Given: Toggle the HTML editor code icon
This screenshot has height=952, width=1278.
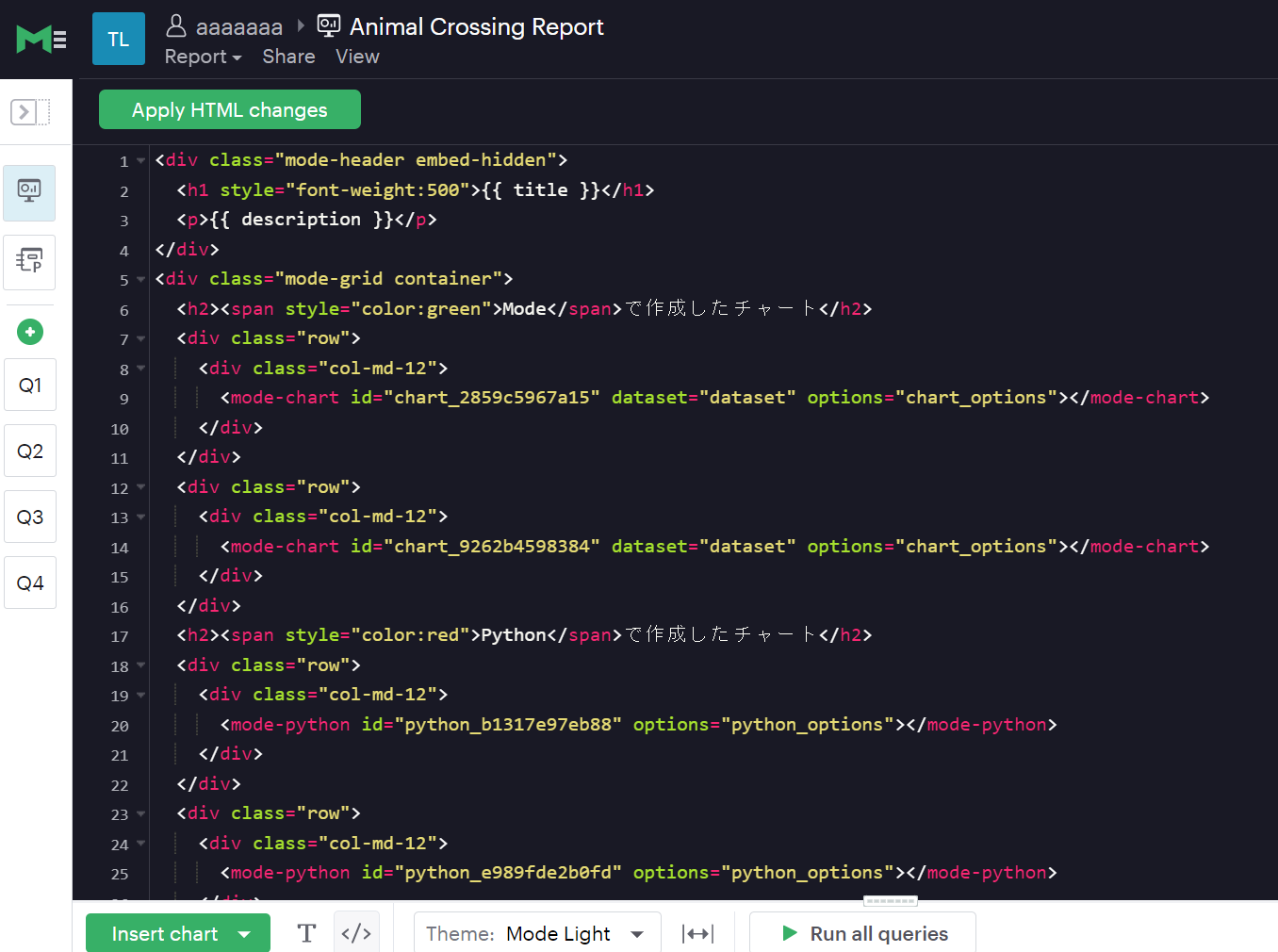Looking at the screenshot, I should [356, 933].
